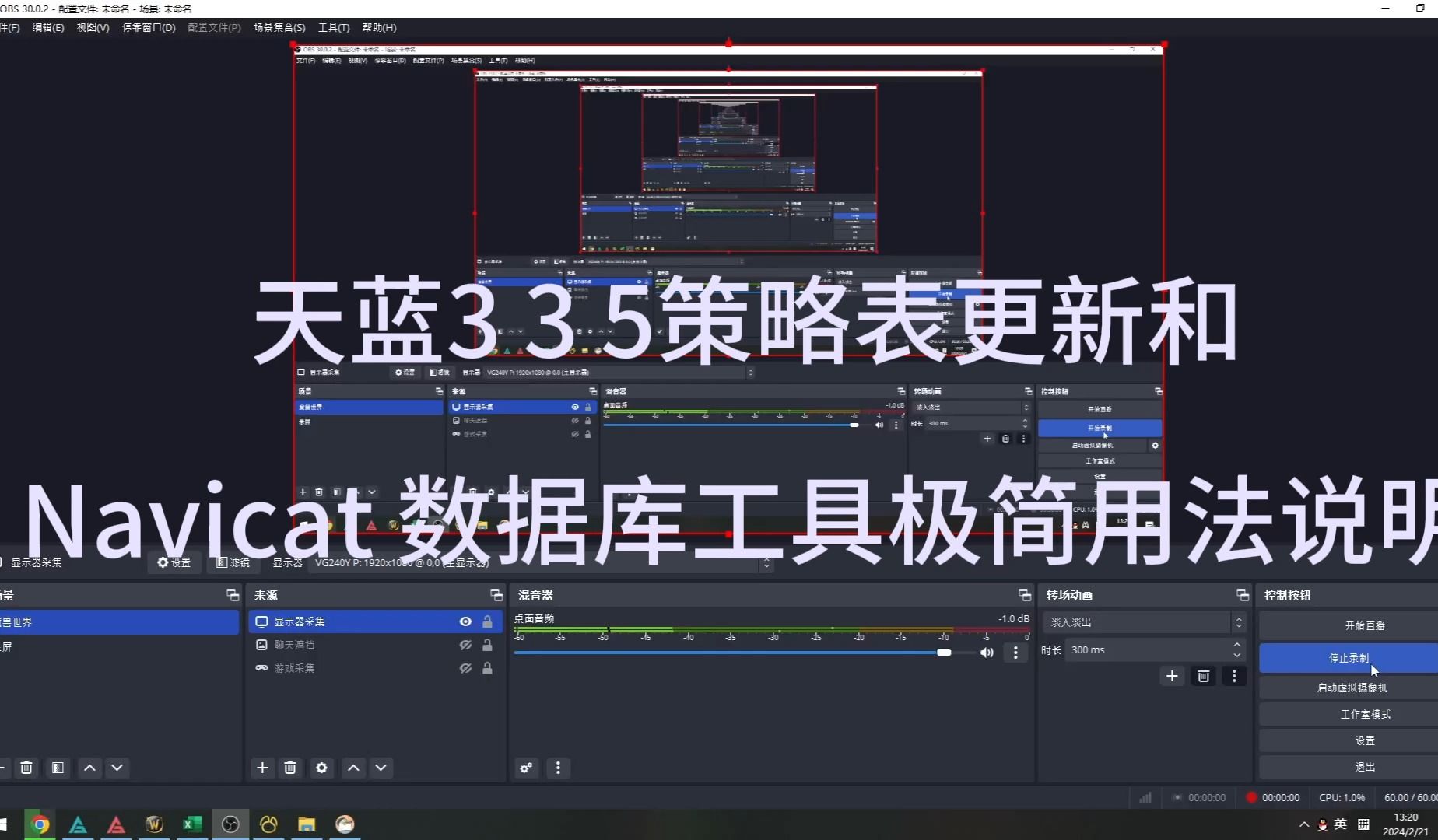Click the 桌面音频 level meter bar
The image size is (1438, 840).
pyautogui.click(x=771, y=629)
